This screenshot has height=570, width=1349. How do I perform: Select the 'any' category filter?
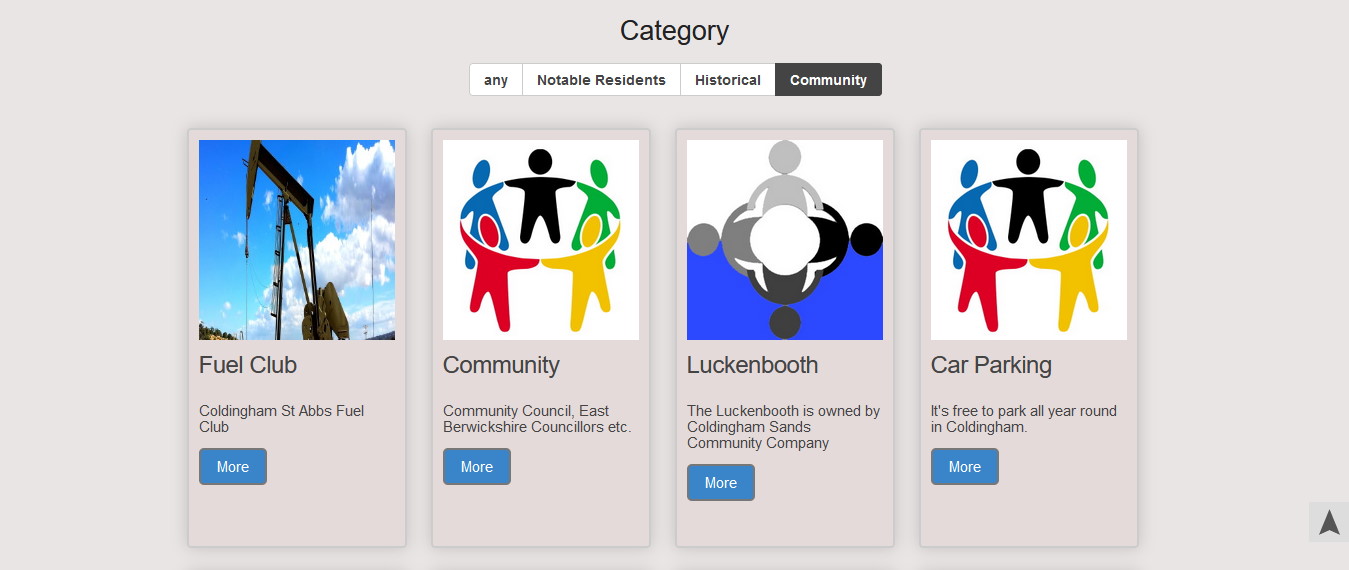pos(496,80)
